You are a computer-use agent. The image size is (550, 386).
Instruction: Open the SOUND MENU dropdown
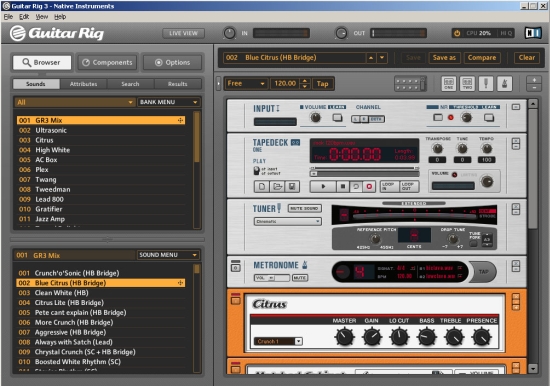[x=168, y=255]
